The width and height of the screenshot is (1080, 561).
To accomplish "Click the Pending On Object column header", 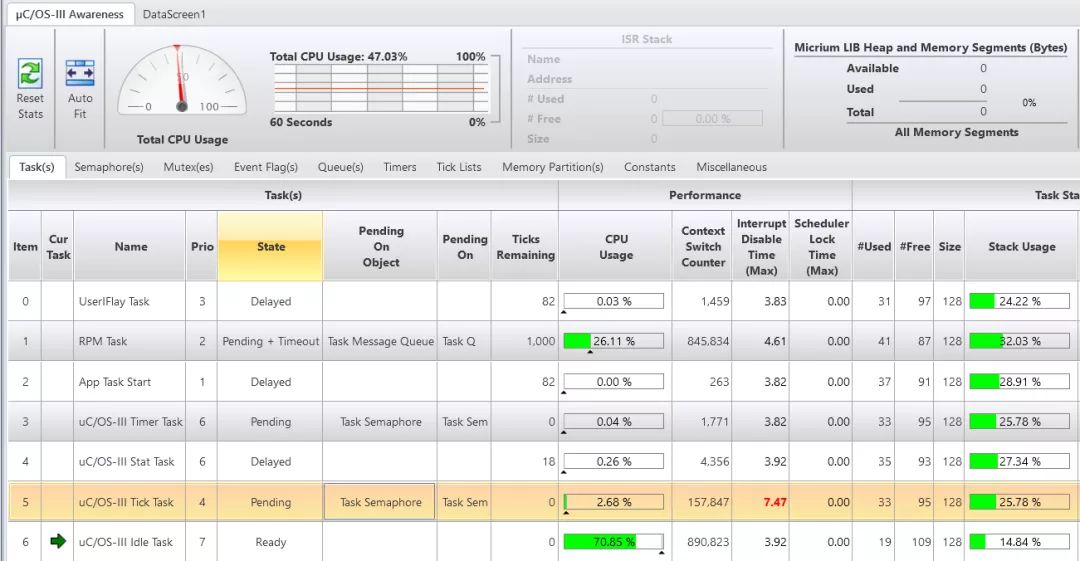I will tap(380, 246).
